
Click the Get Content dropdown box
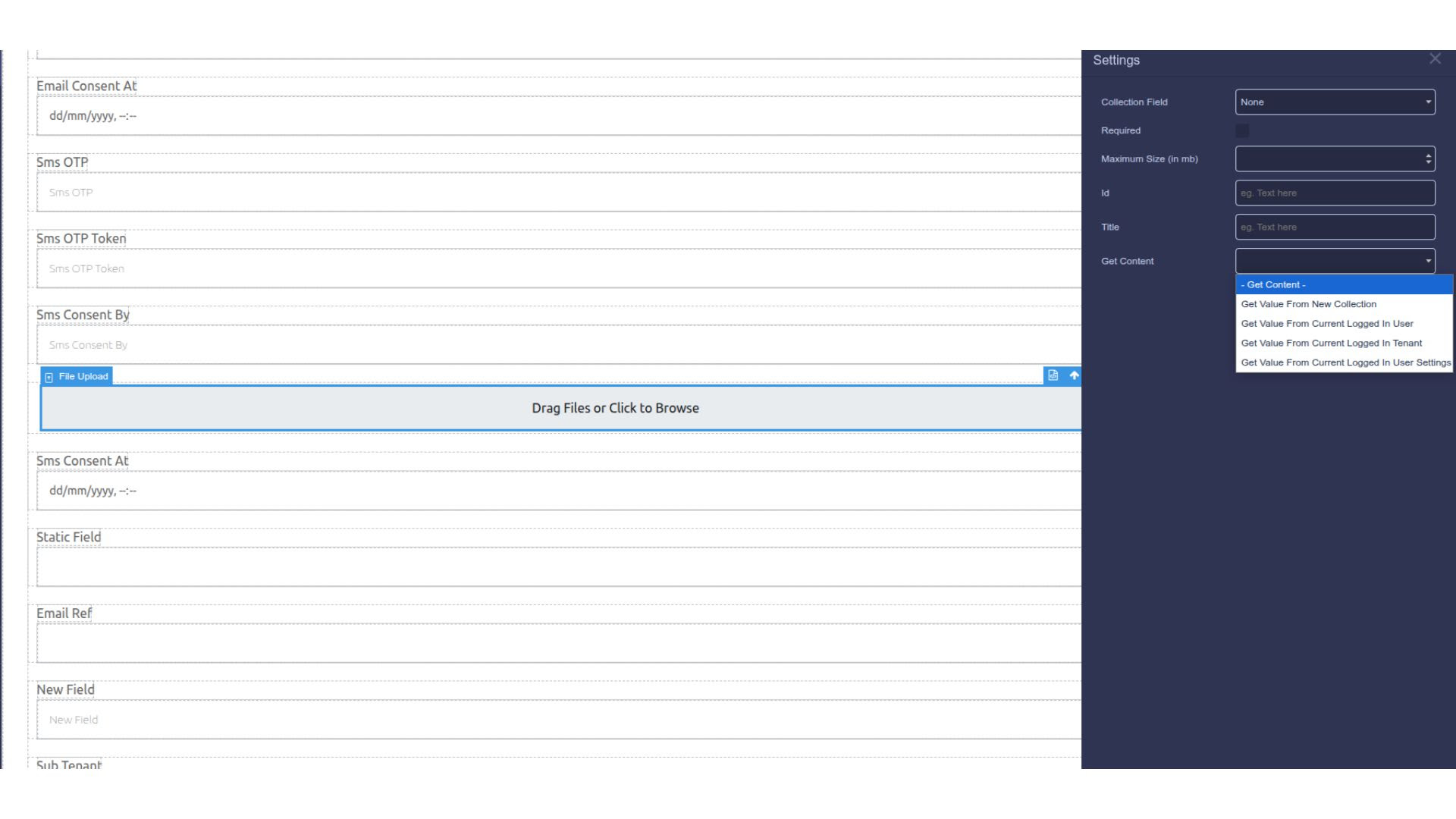(1335, 261)
